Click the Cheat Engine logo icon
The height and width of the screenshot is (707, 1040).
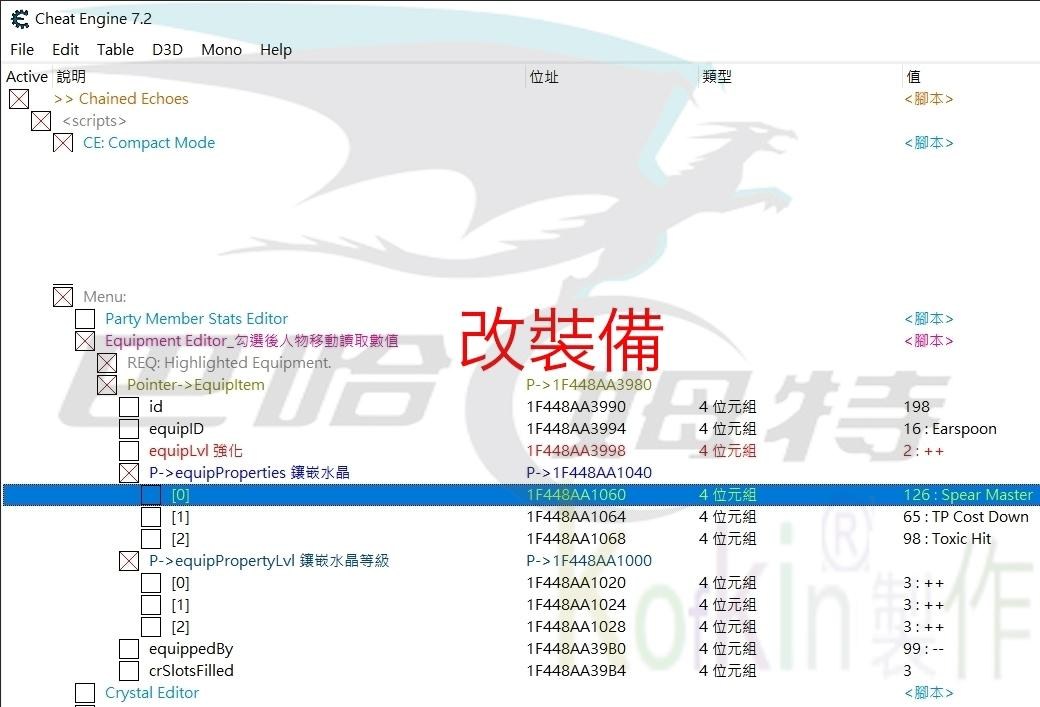19,18
